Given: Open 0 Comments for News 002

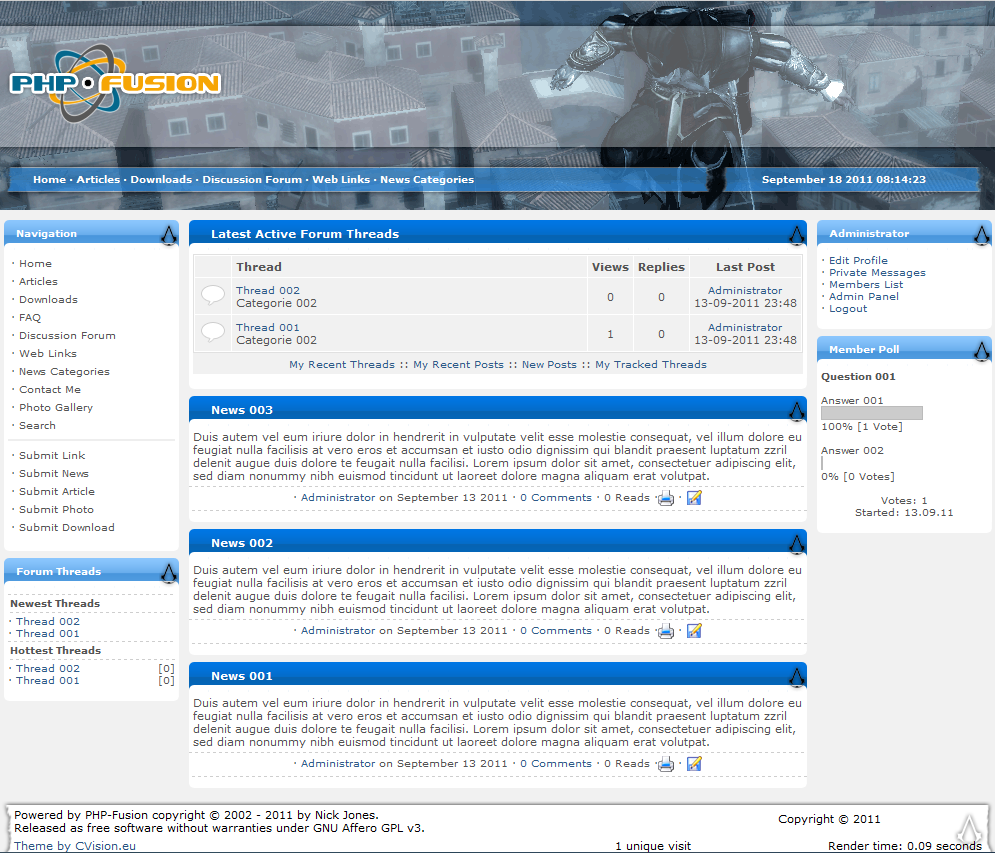Looking at the screenshot, I should click(x=556, y=631).
